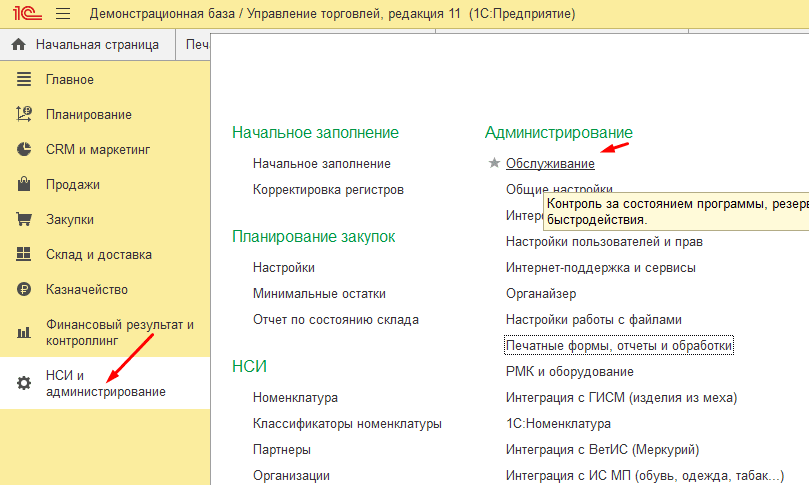The image size is (809, 485).
Task: Open Партнеры link
Action: 282,450
